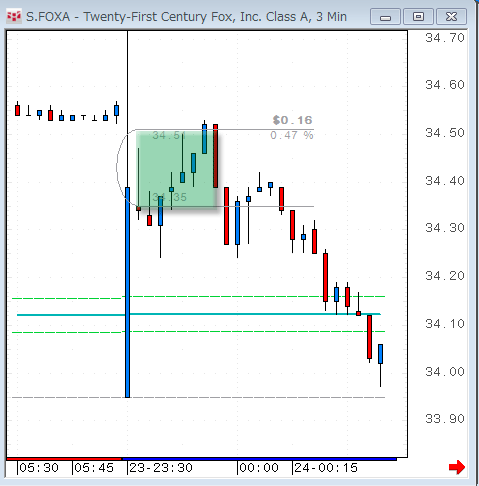
Task: Click the 0.47 % measurement value
Action: click(292, 135)
